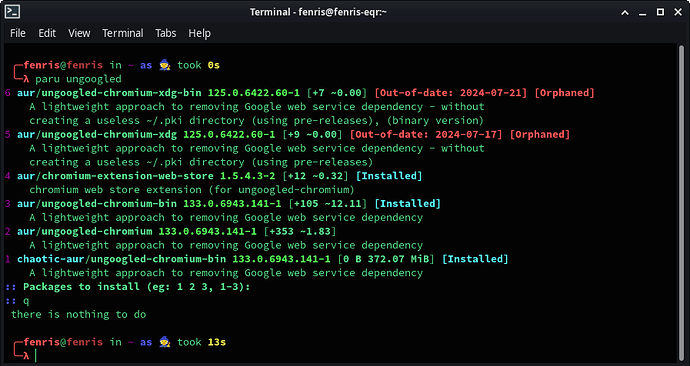The width and height of the screenshot is (690, 366).
Task: Click the aur/ungoogled-chromium-xdg-bin package name
Action: pos(110,93)
